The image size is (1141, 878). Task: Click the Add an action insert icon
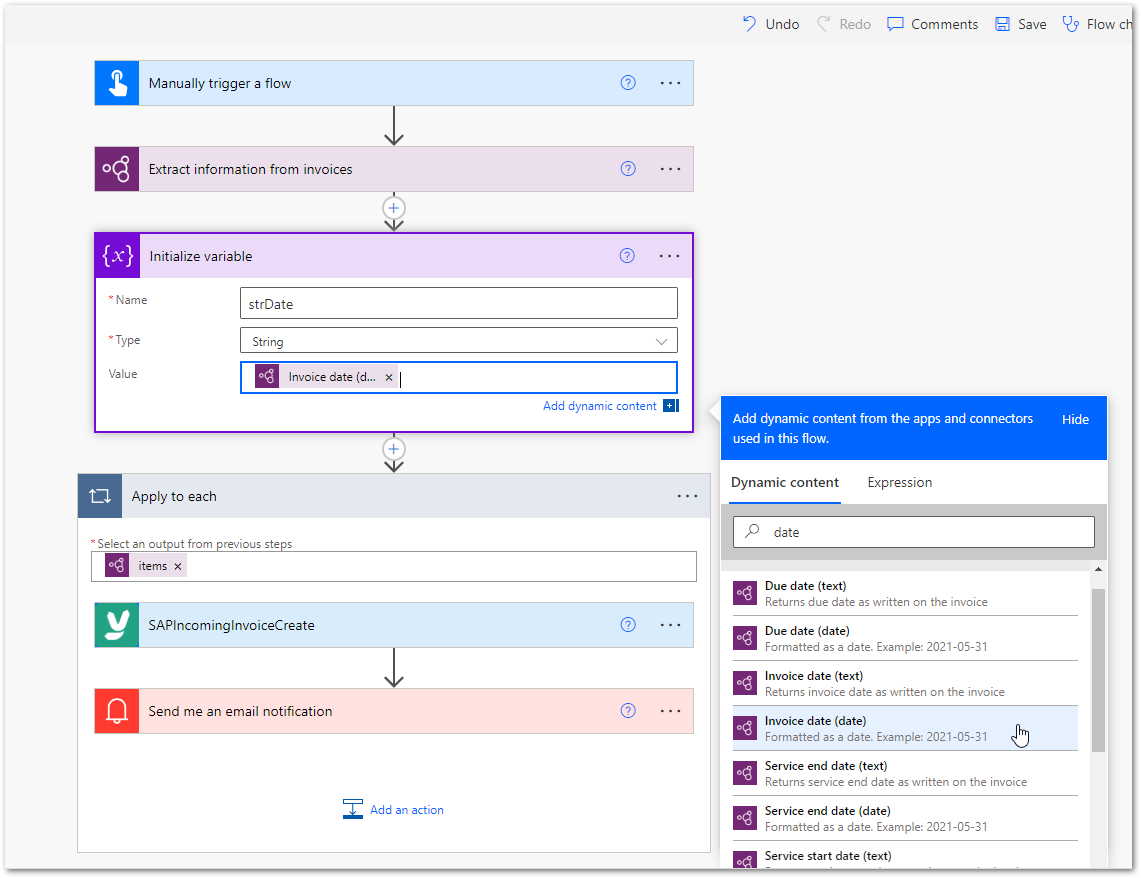tap(353, 810)
